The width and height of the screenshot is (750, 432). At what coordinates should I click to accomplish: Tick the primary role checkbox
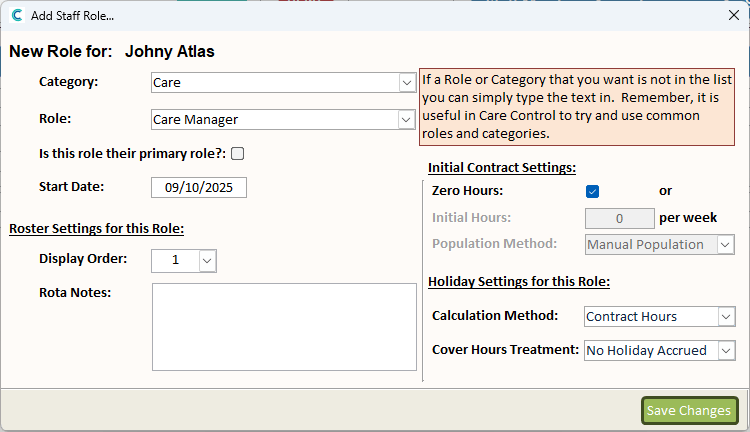(237, 153)
